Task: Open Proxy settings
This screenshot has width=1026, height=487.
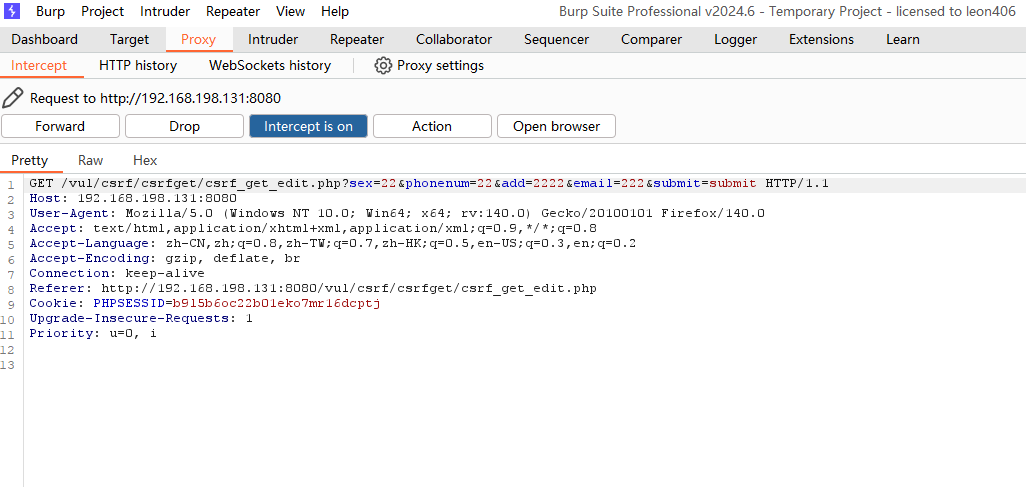Action: (429, 65)
